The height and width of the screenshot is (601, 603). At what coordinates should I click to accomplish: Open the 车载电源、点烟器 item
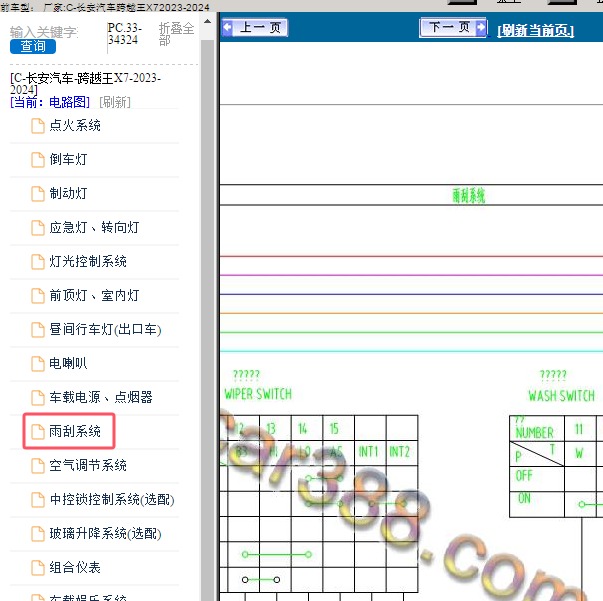[x=101, y=397]
